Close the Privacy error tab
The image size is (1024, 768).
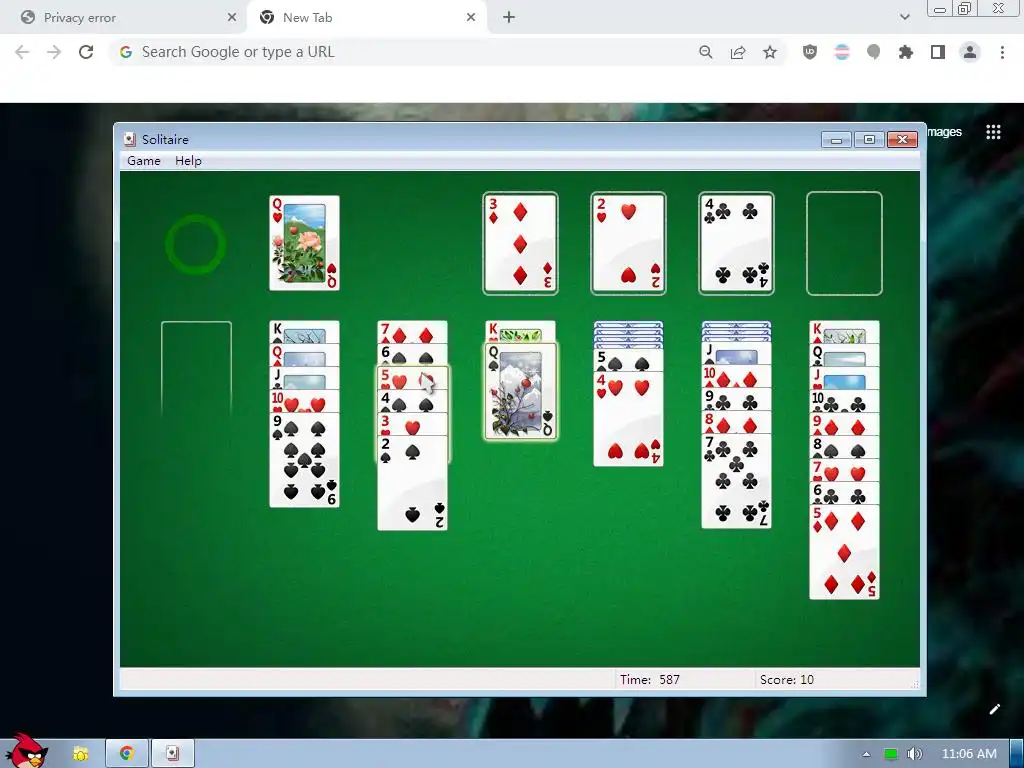232,18
